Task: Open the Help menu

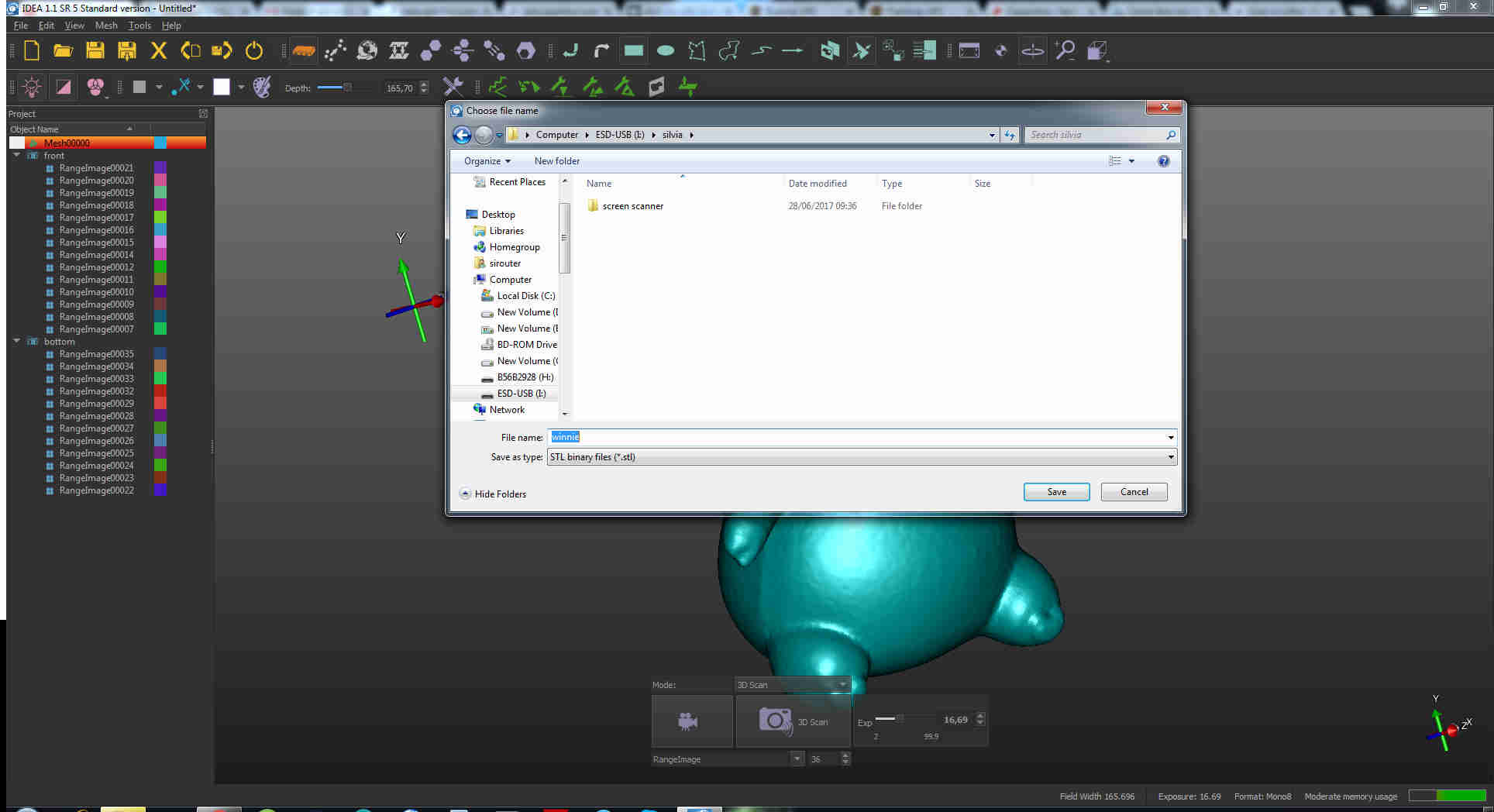Action: click(x=171, y=26)
